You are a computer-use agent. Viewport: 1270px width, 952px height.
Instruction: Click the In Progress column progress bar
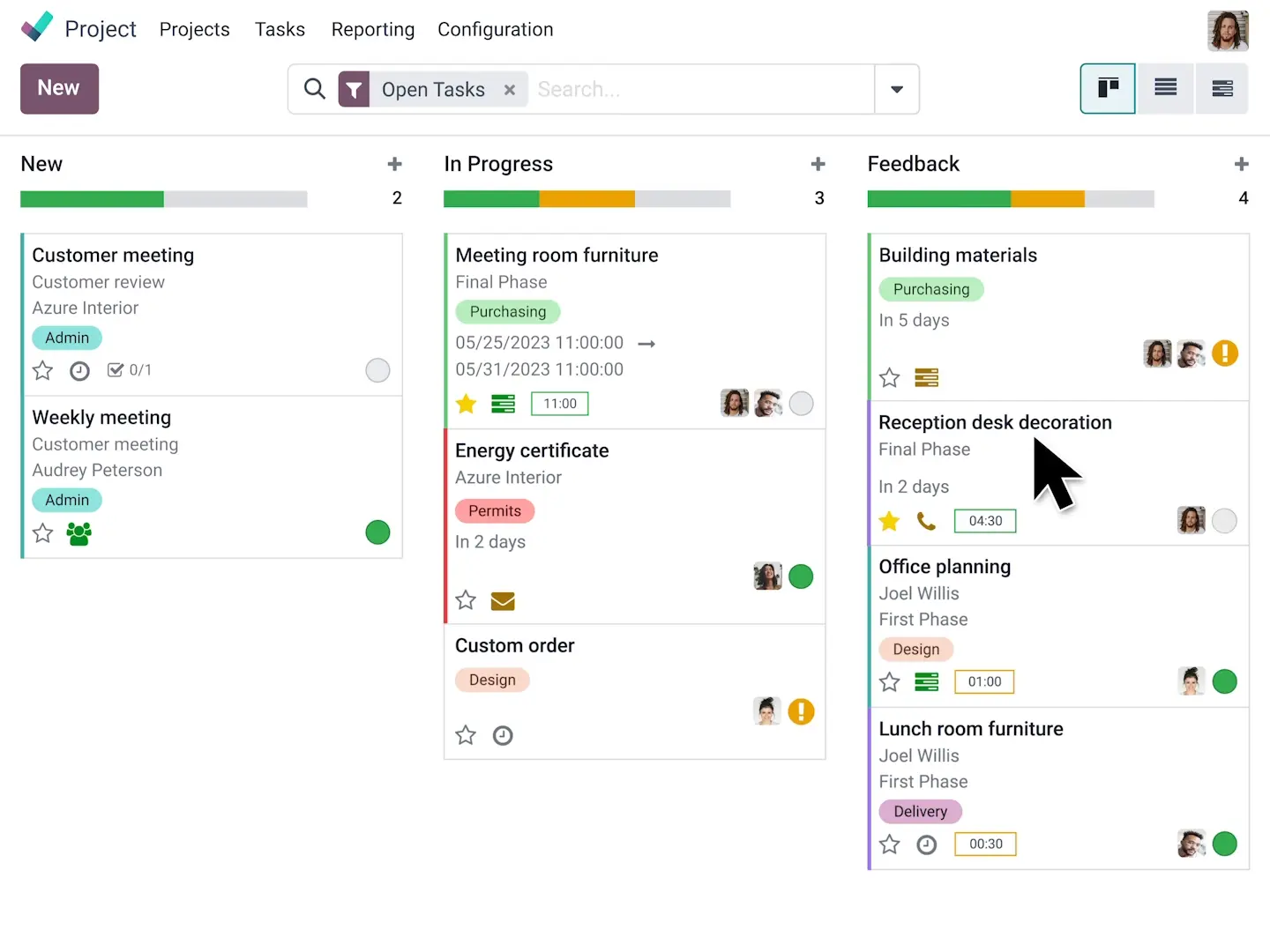586,198
